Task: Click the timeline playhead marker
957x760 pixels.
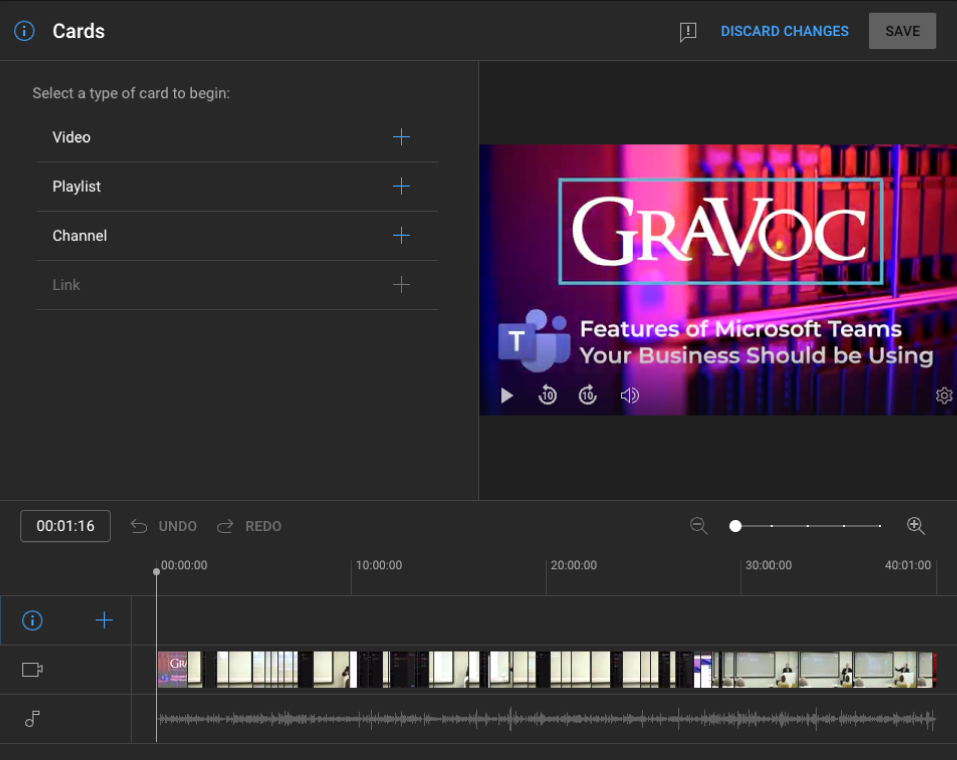Action: [156, 571]
